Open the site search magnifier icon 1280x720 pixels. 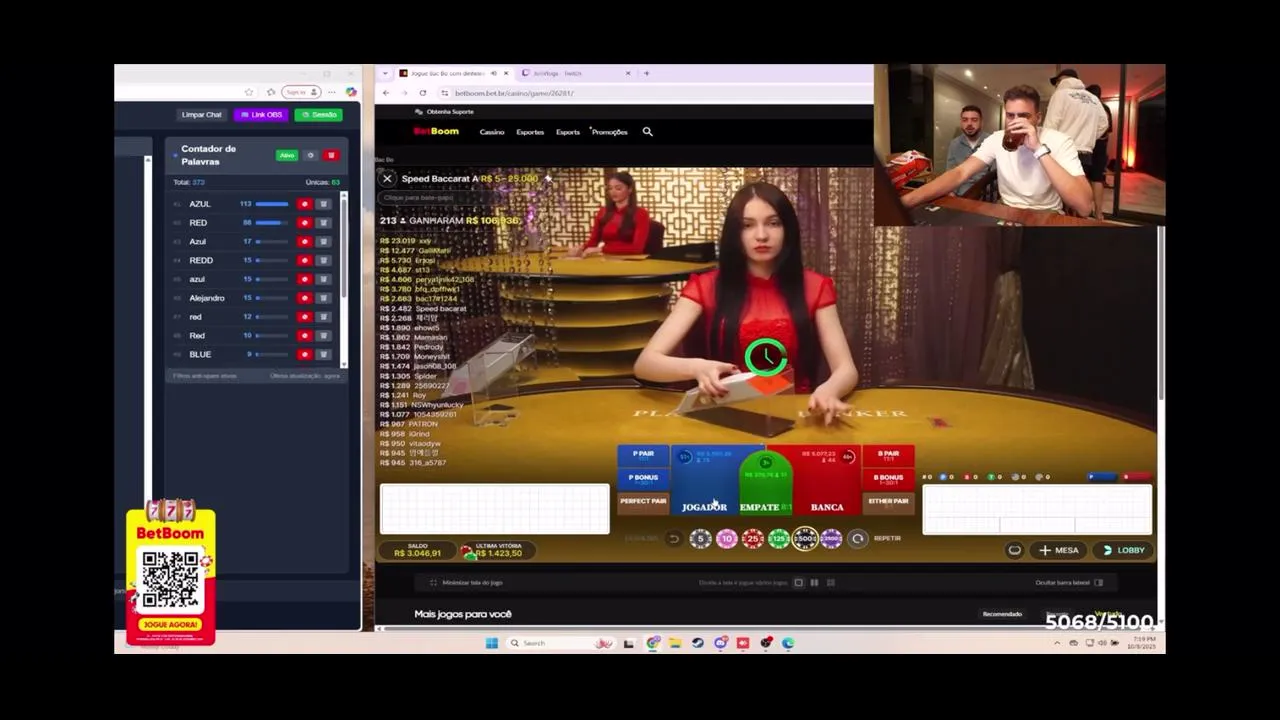[x=647, y=131]
